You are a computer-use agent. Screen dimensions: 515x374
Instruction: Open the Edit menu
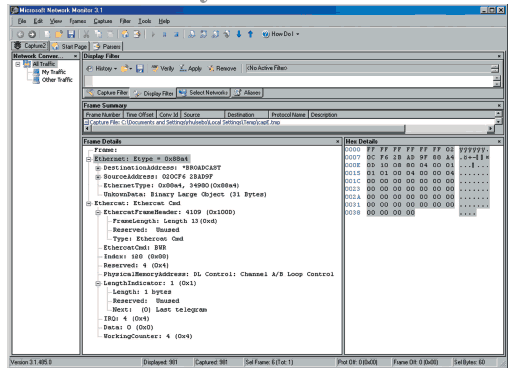[x=38, y=21]
